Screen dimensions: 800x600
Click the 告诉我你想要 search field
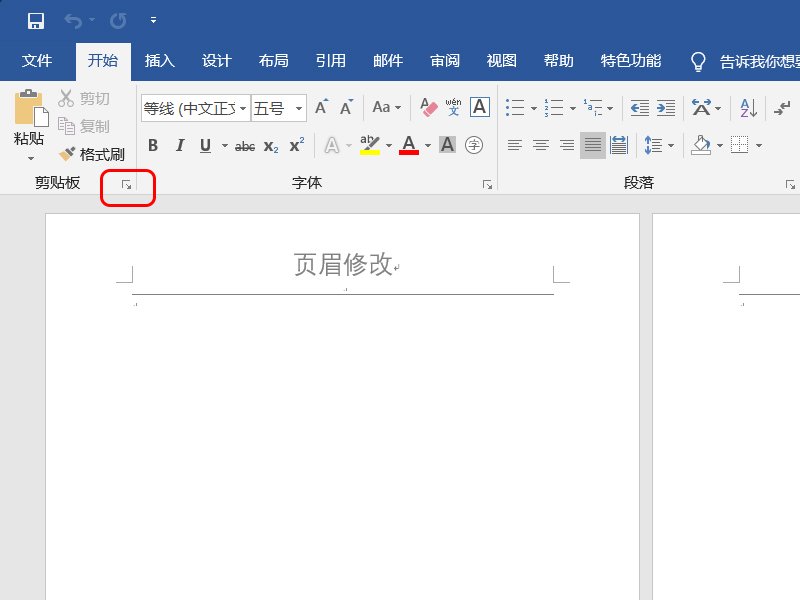[x=755, y=61]
